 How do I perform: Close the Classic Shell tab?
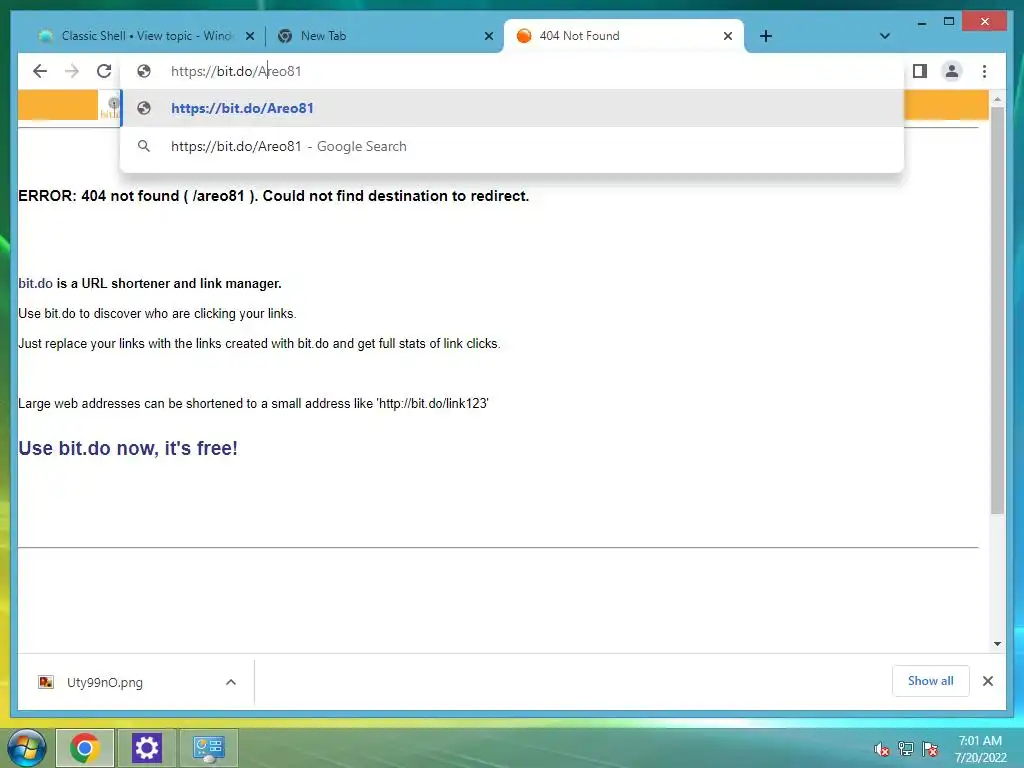249,36
